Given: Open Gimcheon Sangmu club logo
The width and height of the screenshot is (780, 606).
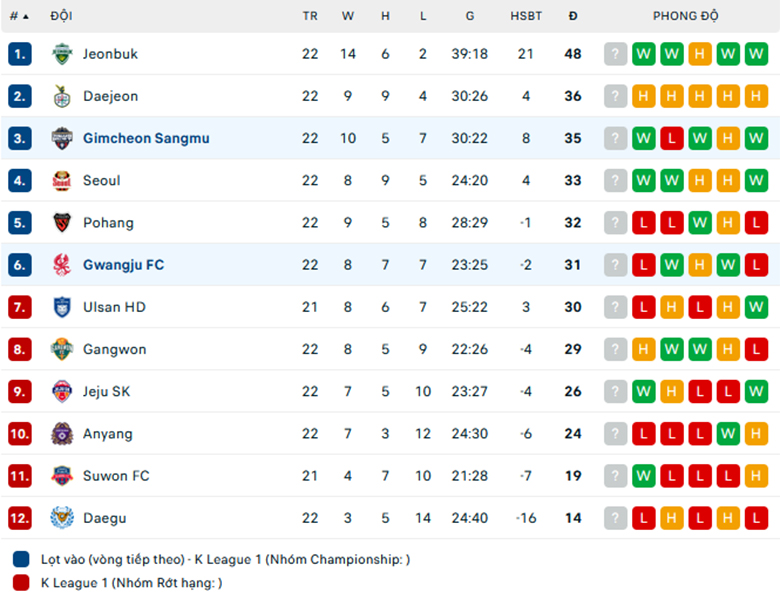Looking at the screenshot, I should (62, 138).
